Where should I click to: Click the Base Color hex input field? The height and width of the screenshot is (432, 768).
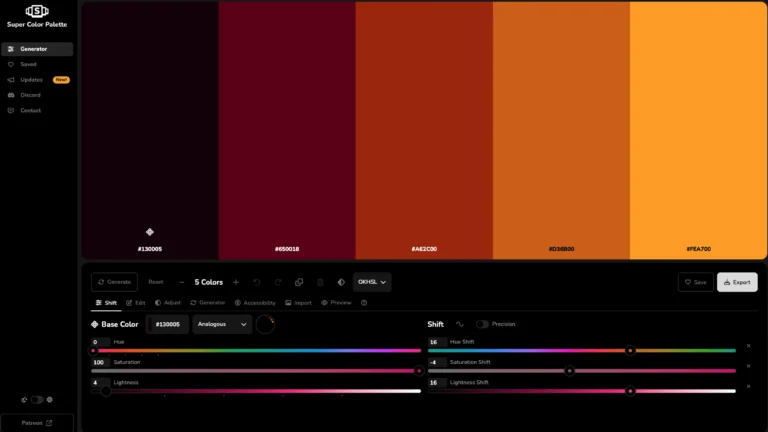pyautogui.click(x=167, y=324)
